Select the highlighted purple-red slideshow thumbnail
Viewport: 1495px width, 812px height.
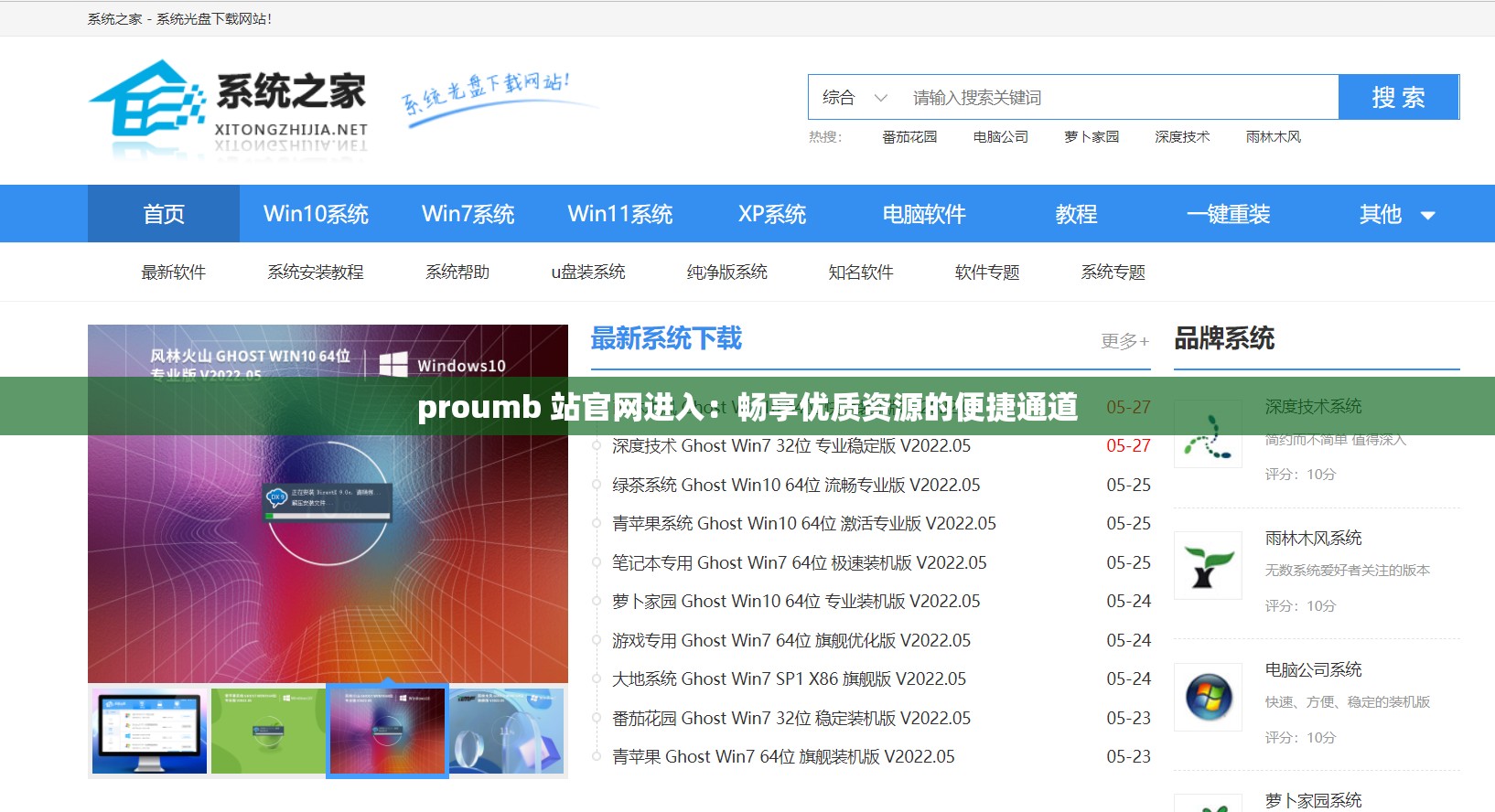[387, 732]
